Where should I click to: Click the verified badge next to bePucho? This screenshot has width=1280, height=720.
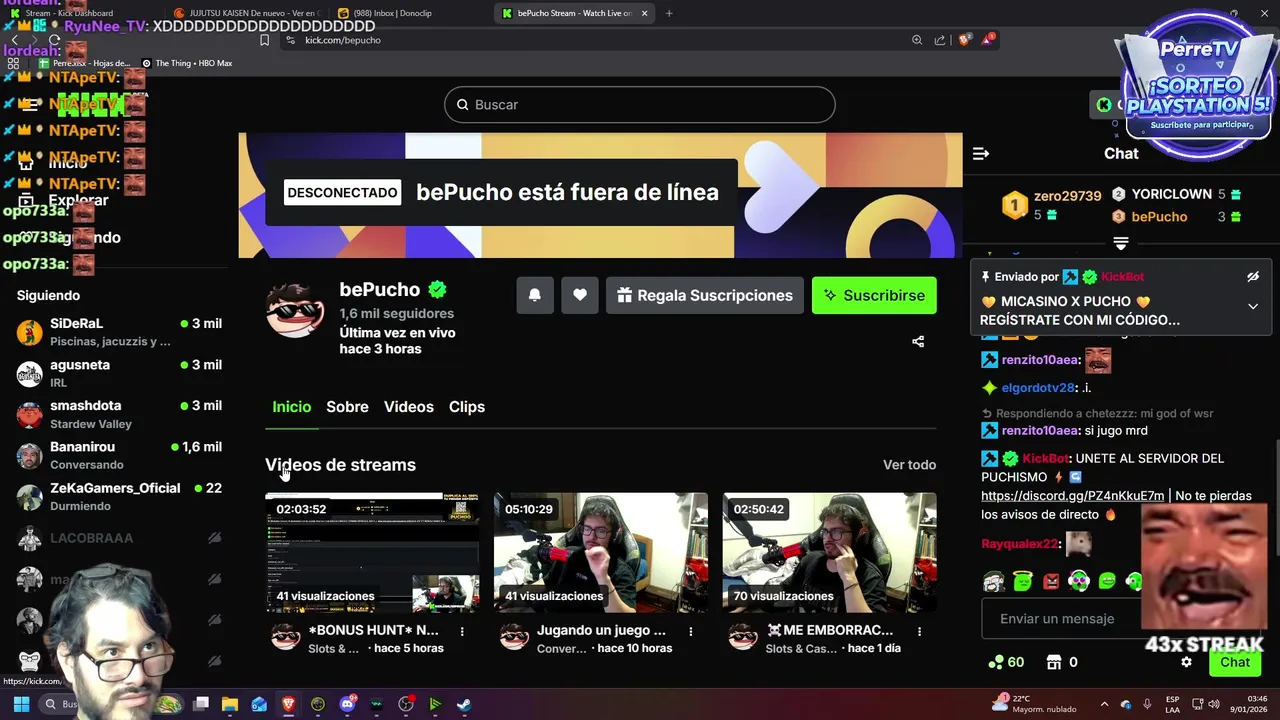(x=437, y=290)
